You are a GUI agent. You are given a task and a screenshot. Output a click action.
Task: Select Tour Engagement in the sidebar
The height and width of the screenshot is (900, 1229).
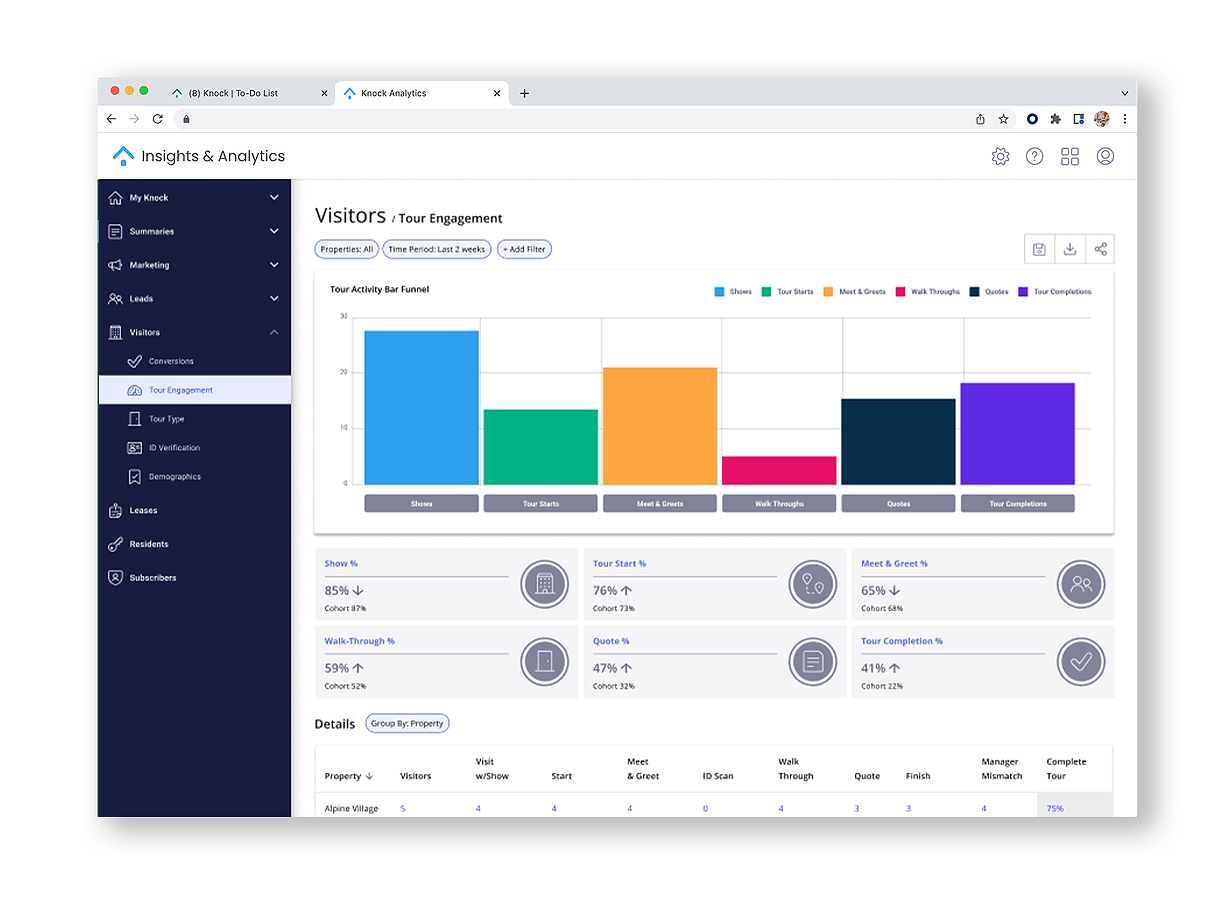tap(195, 390)
